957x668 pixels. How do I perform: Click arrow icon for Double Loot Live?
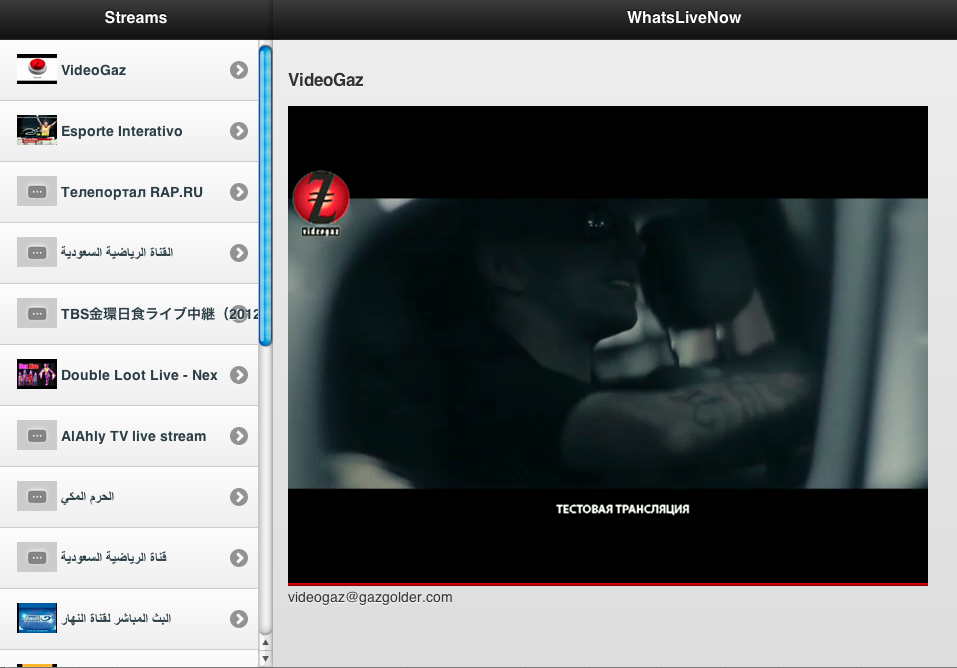239,375
